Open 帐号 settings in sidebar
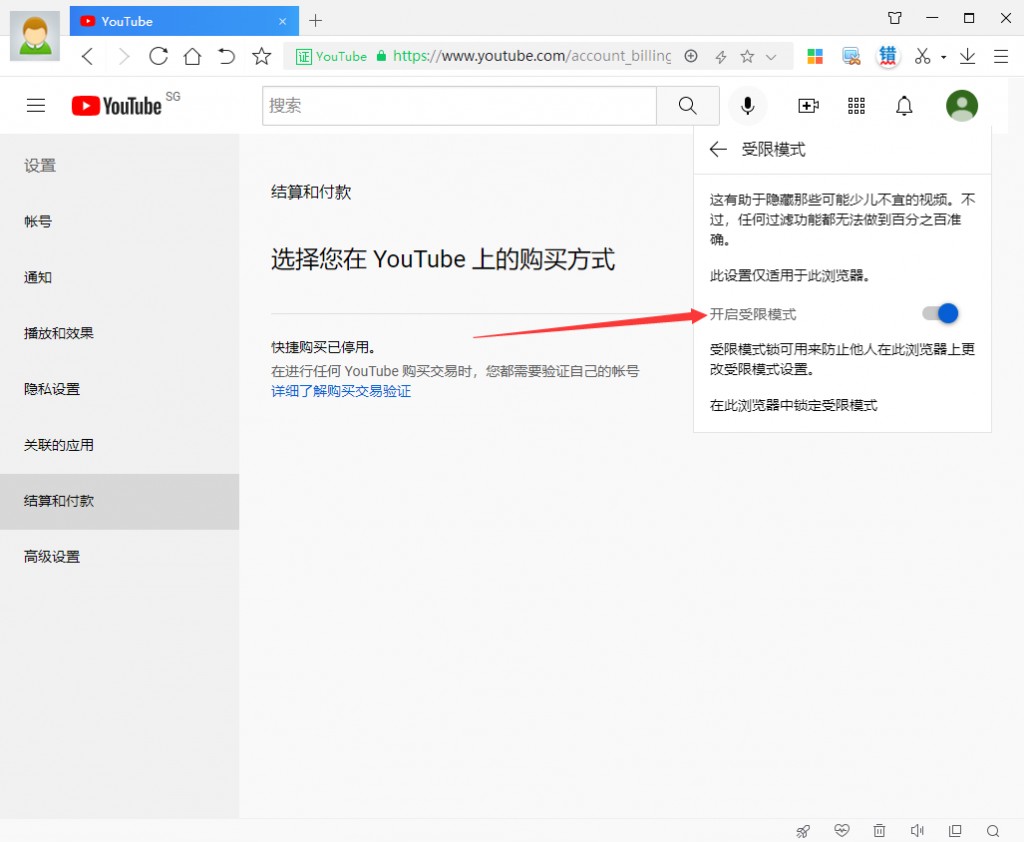This screenshot has height=842, width=1024. pos(120,221)
